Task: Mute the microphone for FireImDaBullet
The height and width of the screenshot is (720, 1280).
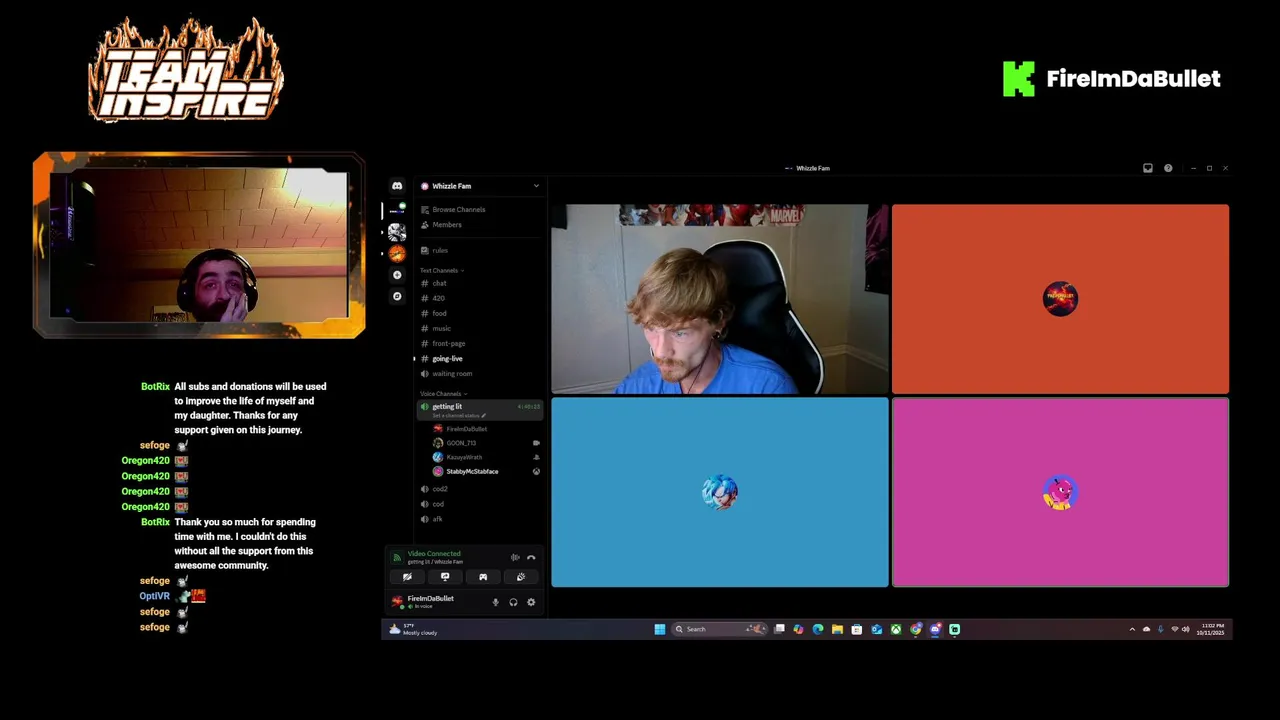Action: [495, 602]
